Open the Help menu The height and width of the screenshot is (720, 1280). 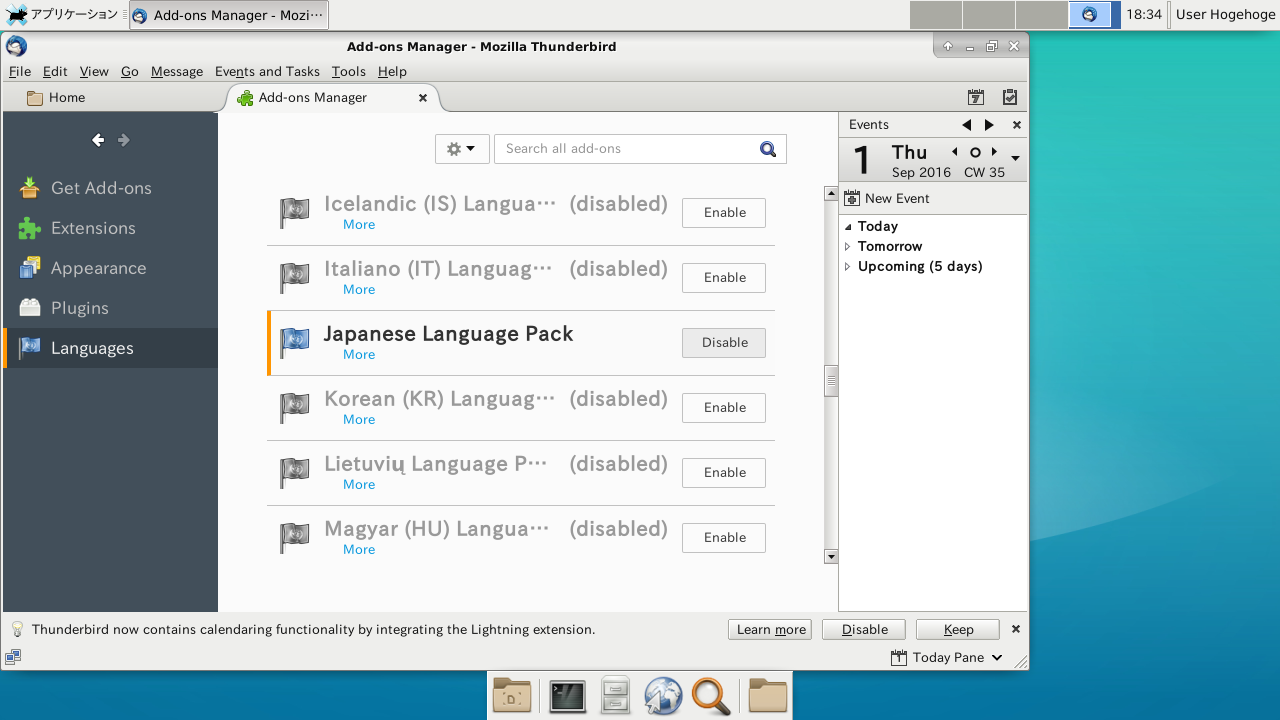coord(392,71)
